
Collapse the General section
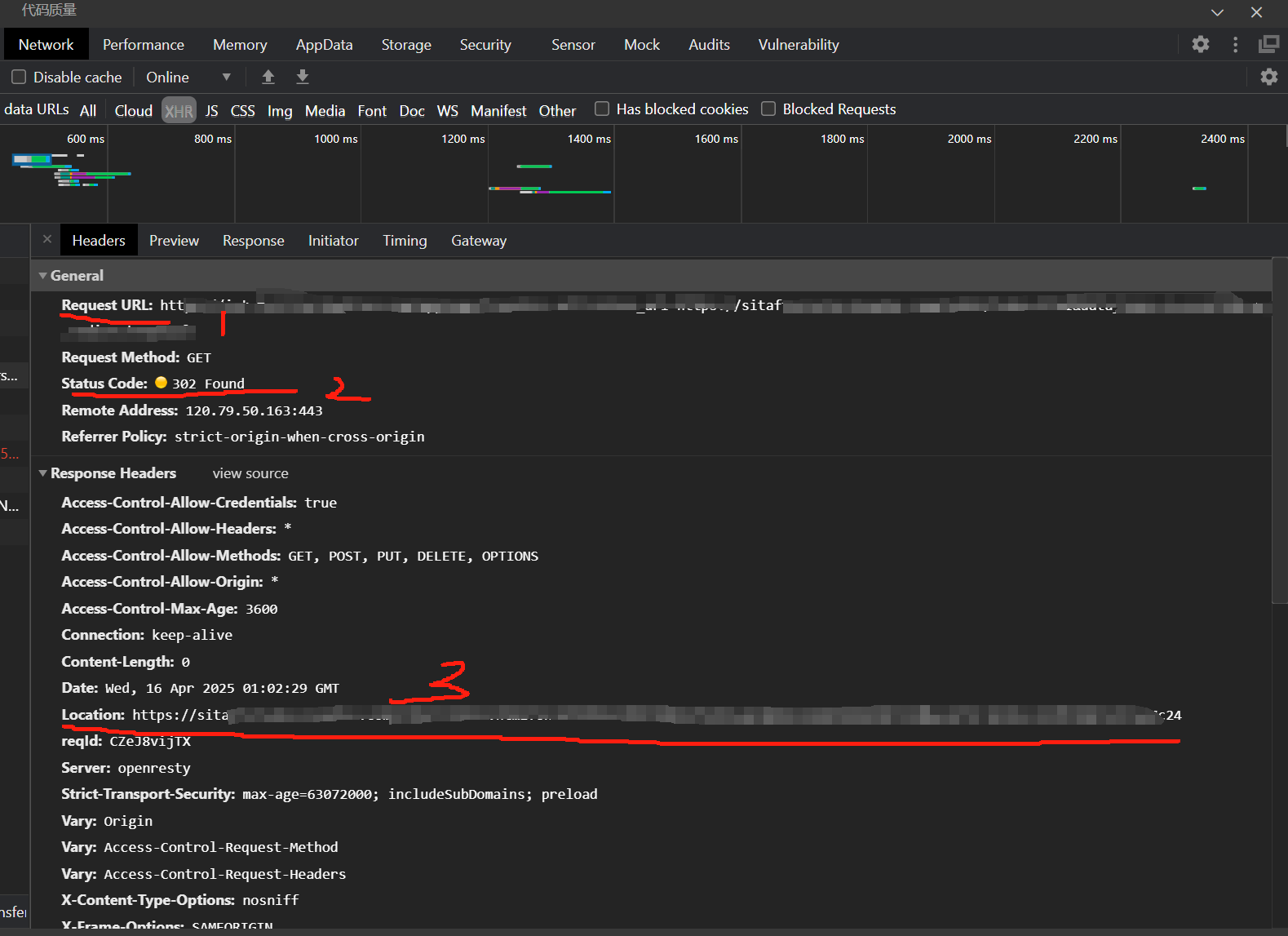pyautogui.click(x=42, y=276)
